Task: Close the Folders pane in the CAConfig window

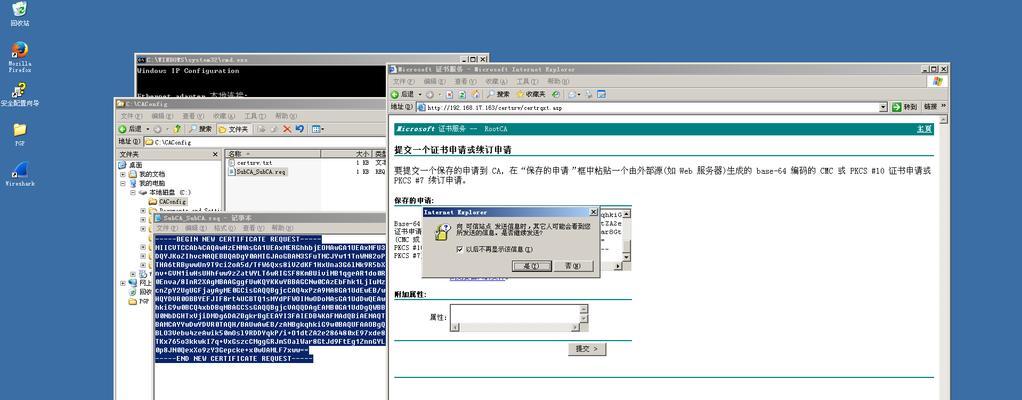Action: 215,154
